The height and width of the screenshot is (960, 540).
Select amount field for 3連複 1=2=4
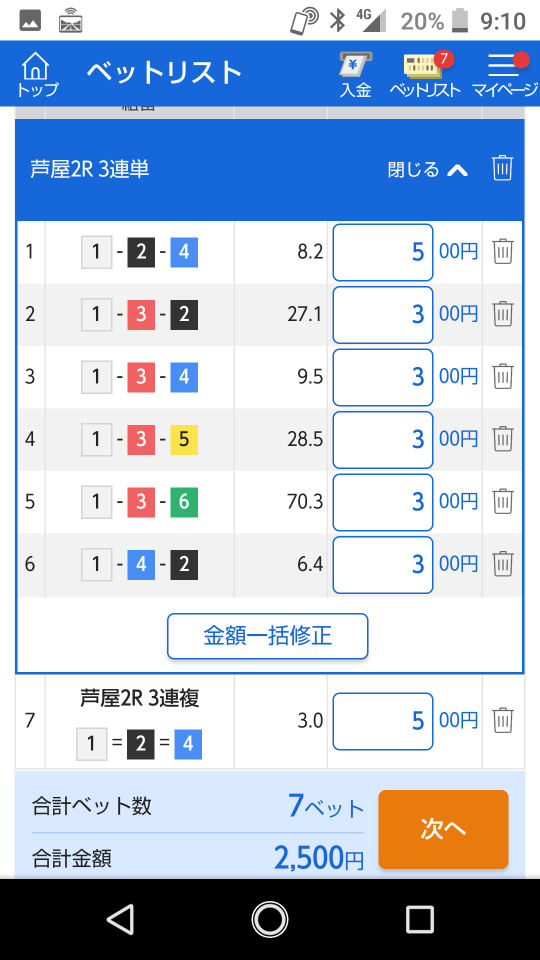[x=383, y=721]
